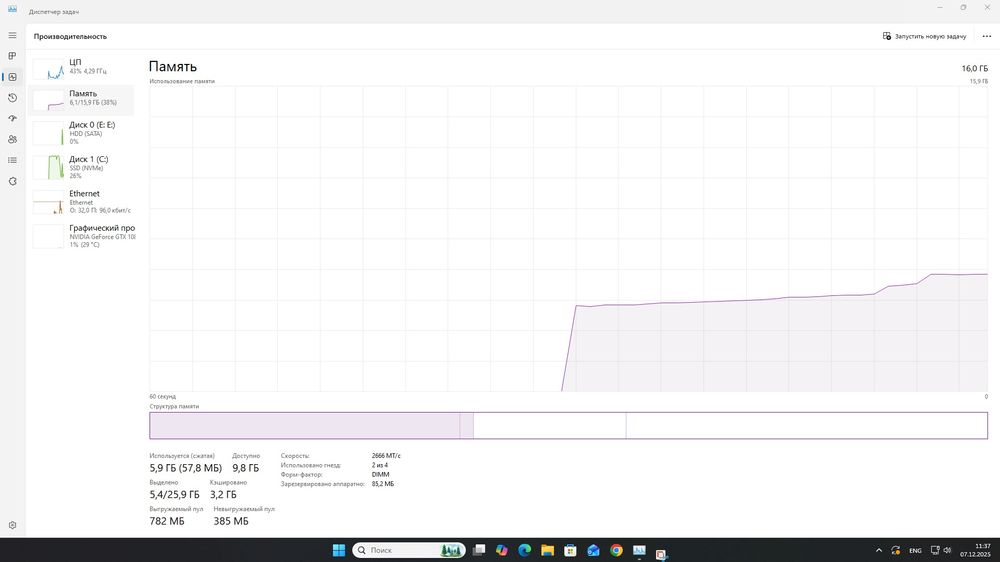Select the Ethernet performance item

tap(82, 202)
